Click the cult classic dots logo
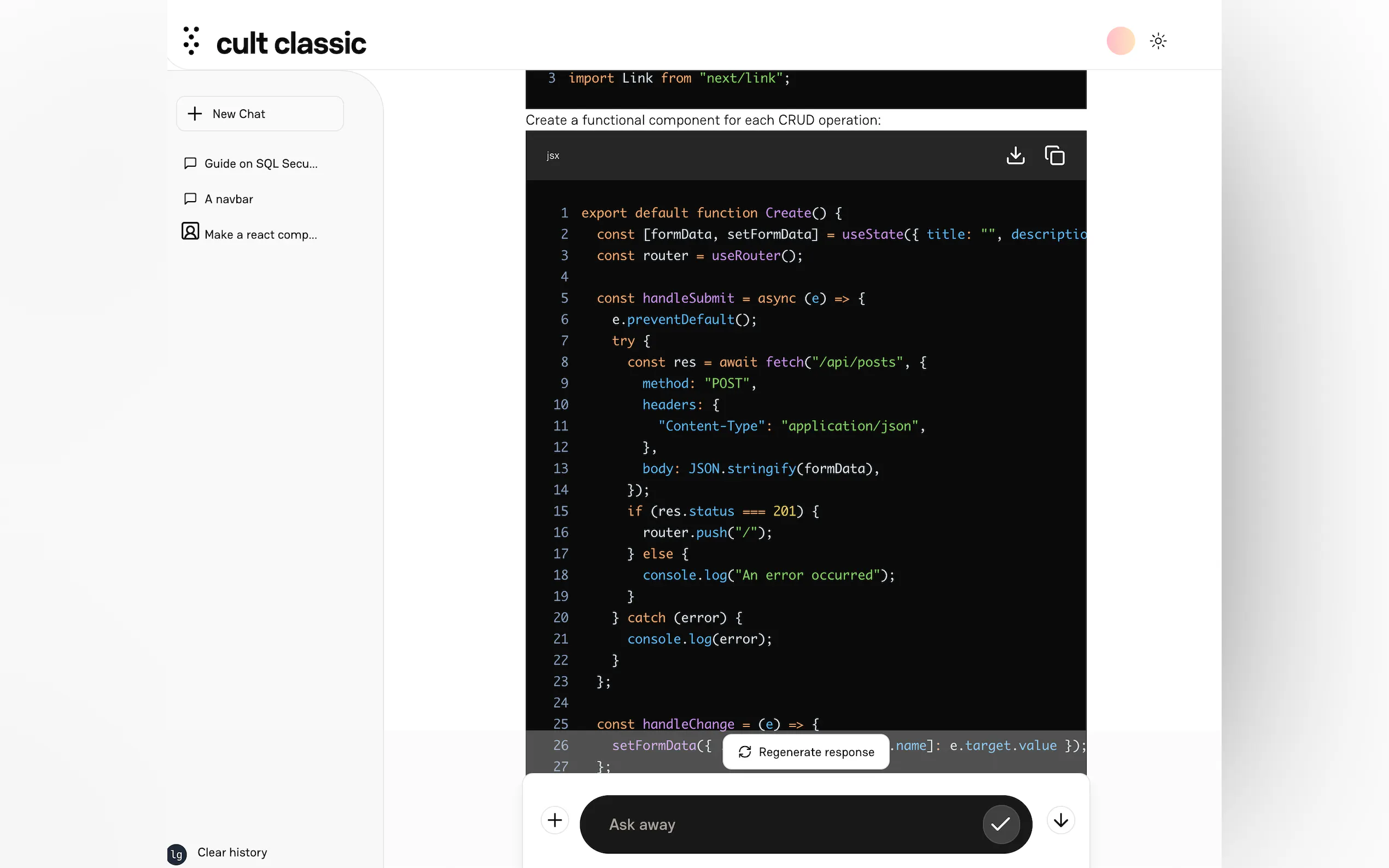This screenshot has width=1389, height=868. click(191, 41)
